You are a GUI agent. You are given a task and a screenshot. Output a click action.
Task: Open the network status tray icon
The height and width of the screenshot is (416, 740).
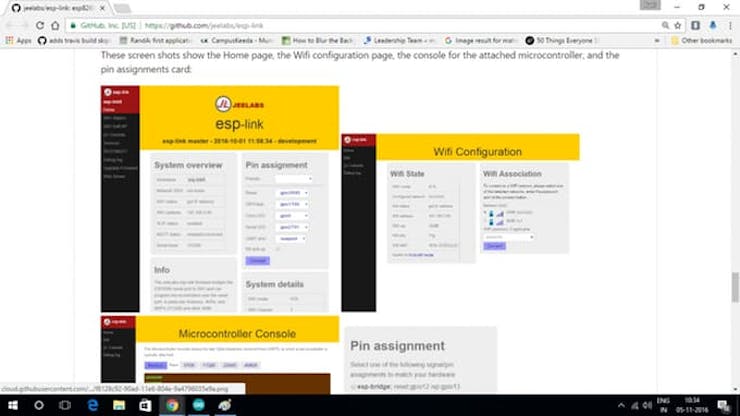pyautogui.click(x=635, y=406)
